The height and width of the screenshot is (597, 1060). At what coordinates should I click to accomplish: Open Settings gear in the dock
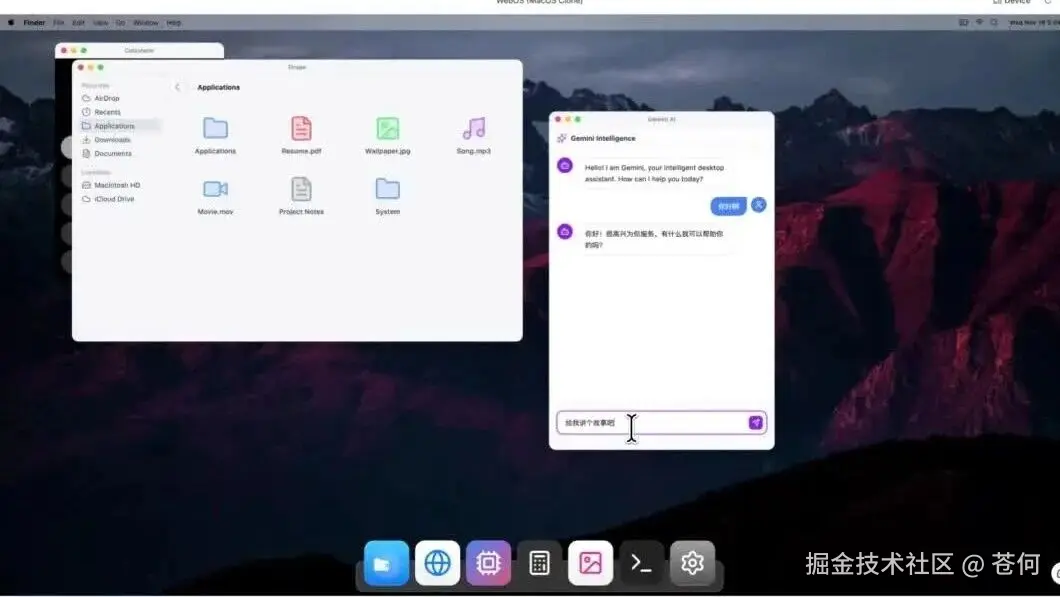692,563
